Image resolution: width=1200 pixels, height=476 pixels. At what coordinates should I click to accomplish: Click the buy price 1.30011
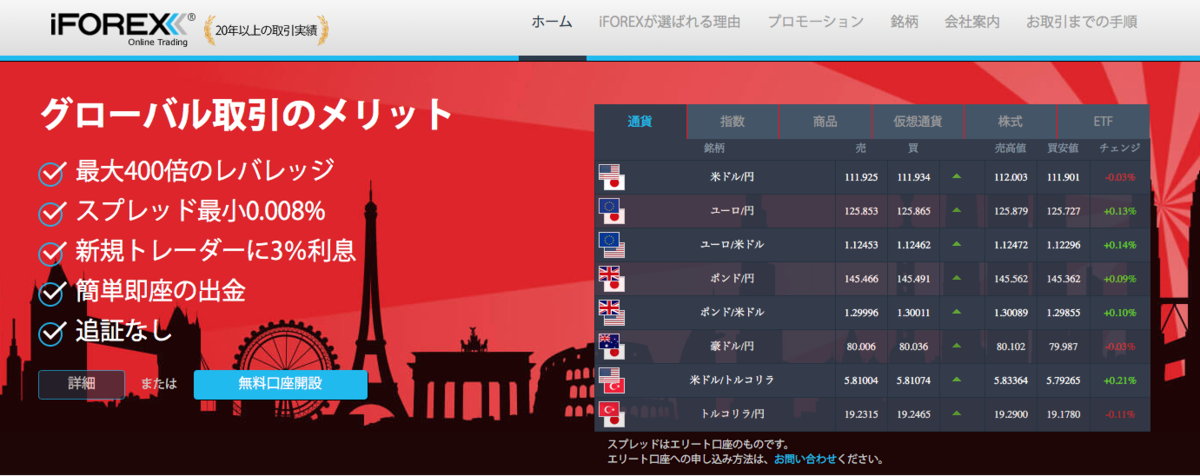(x=914, y=312)
